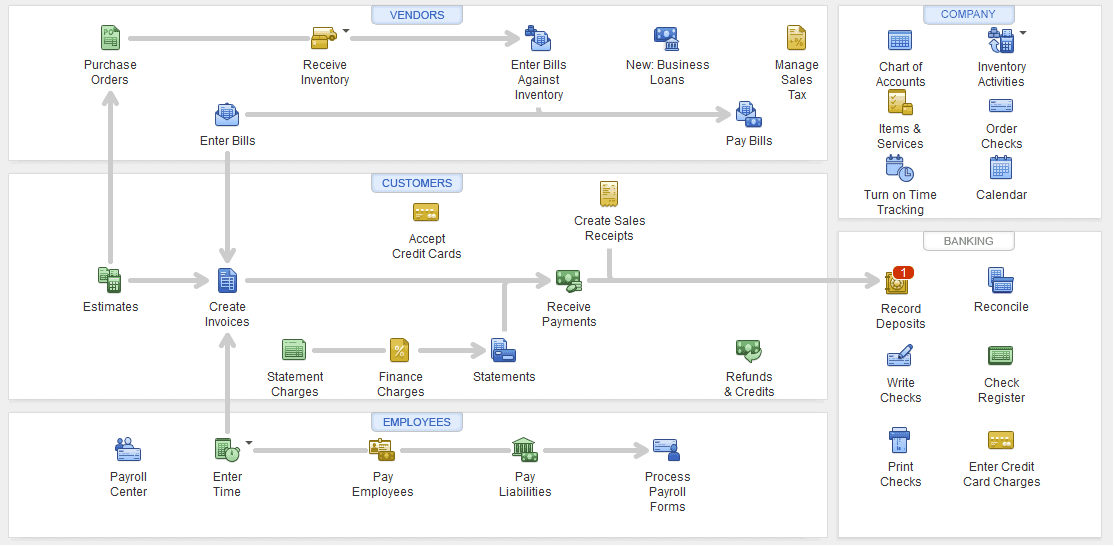The width and height of the screenshot is (1114, 546).
Task: Expand the Inventory Activities dropdown arrow
Action: point(1023,33)
